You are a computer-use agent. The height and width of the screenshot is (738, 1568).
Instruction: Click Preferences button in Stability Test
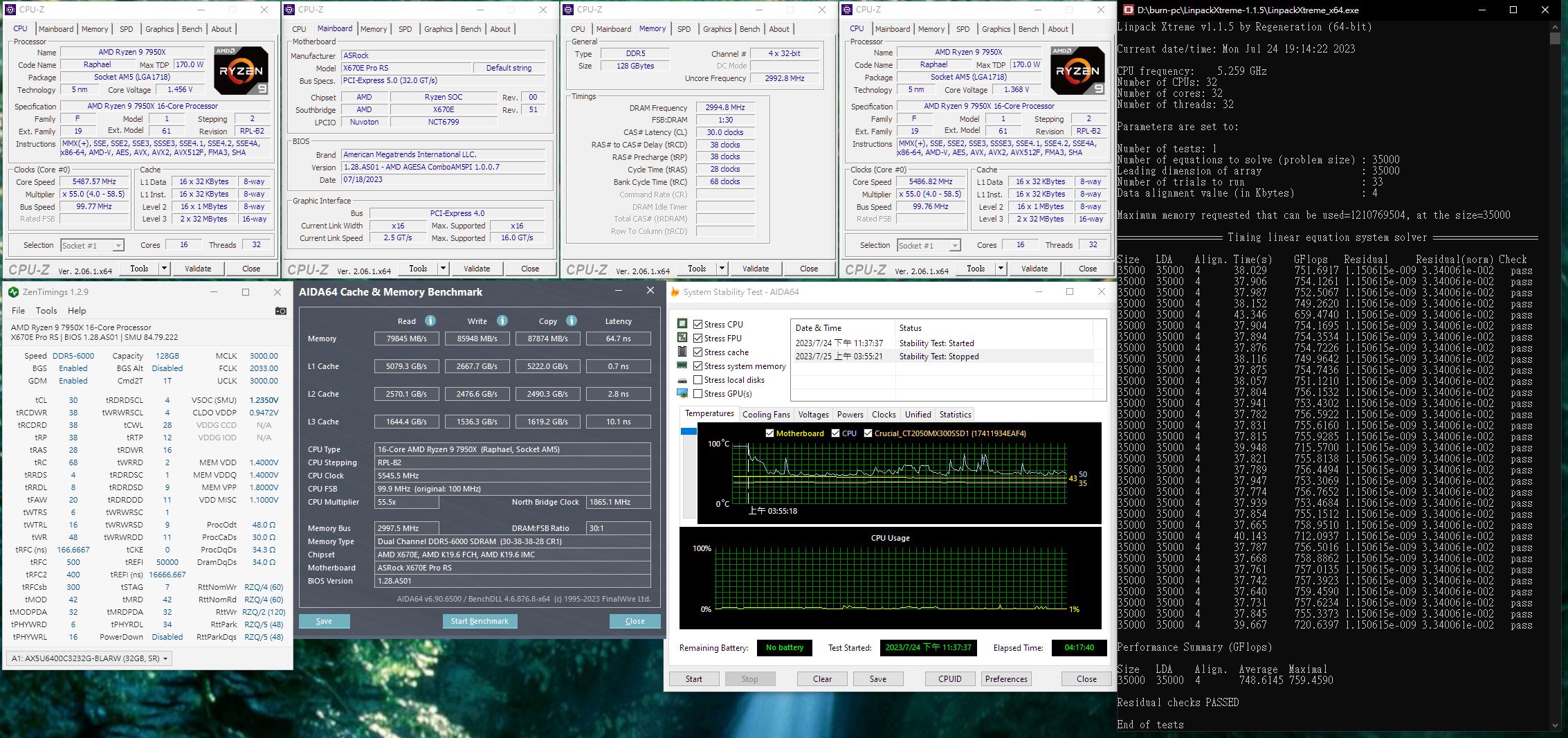pos(1006,678)
